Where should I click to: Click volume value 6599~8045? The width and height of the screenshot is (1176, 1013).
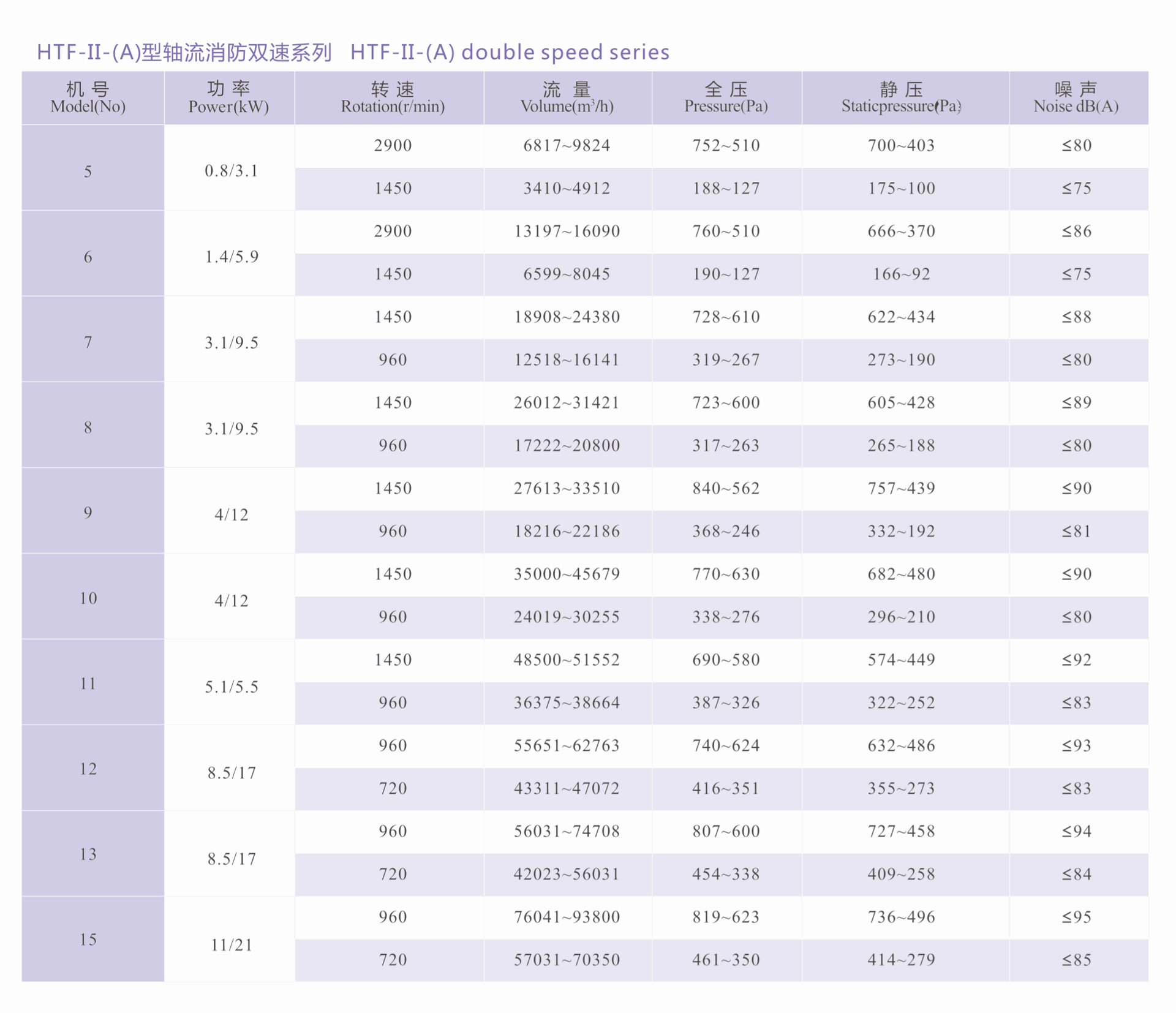567,274
